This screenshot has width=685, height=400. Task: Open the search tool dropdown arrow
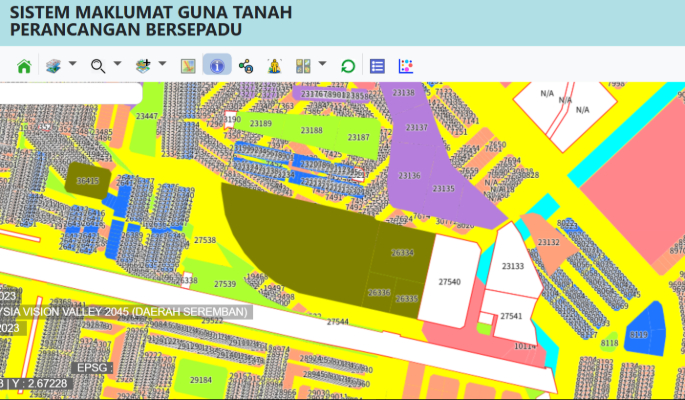click(117, 66)
